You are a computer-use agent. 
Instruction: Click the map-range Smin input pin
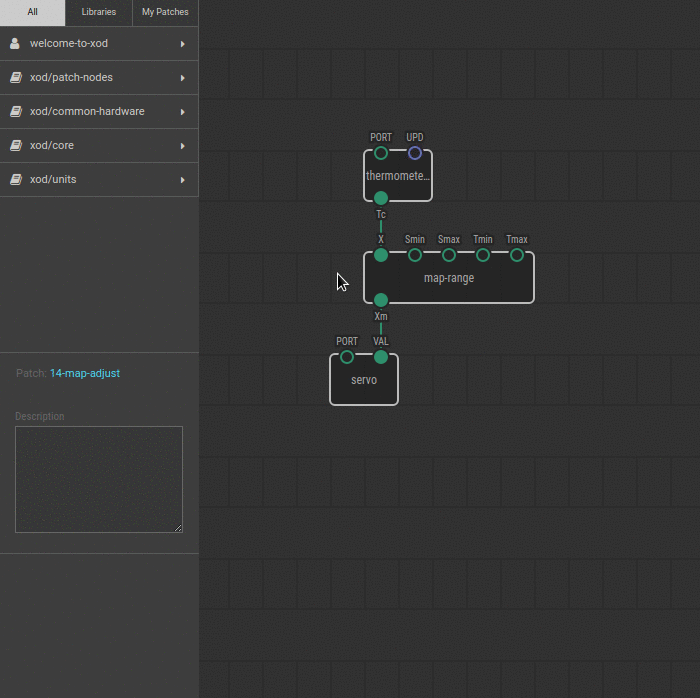[x=415, y=255]
